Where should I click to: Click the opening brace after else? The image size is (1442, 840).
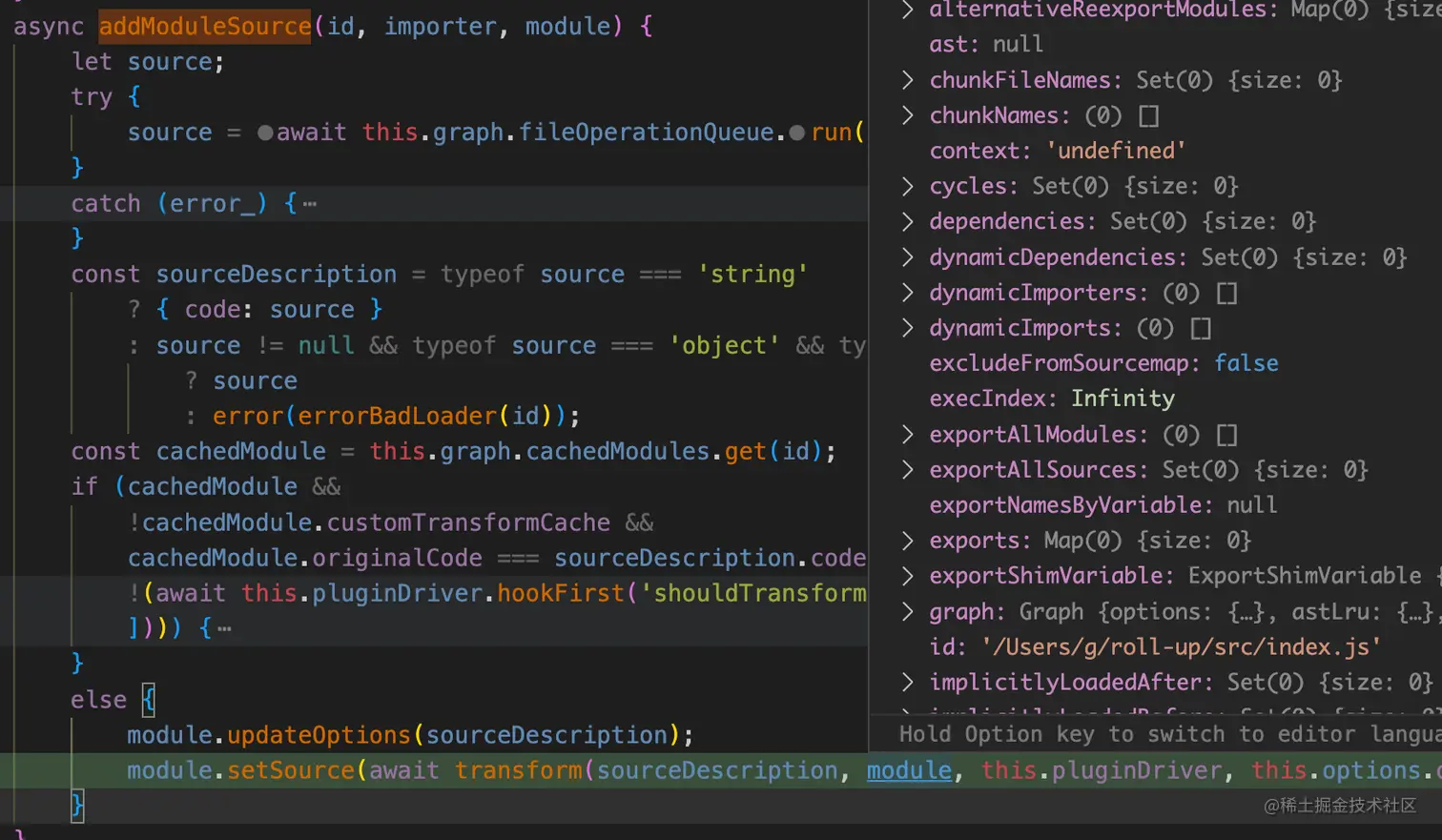(x=148, y=700)
